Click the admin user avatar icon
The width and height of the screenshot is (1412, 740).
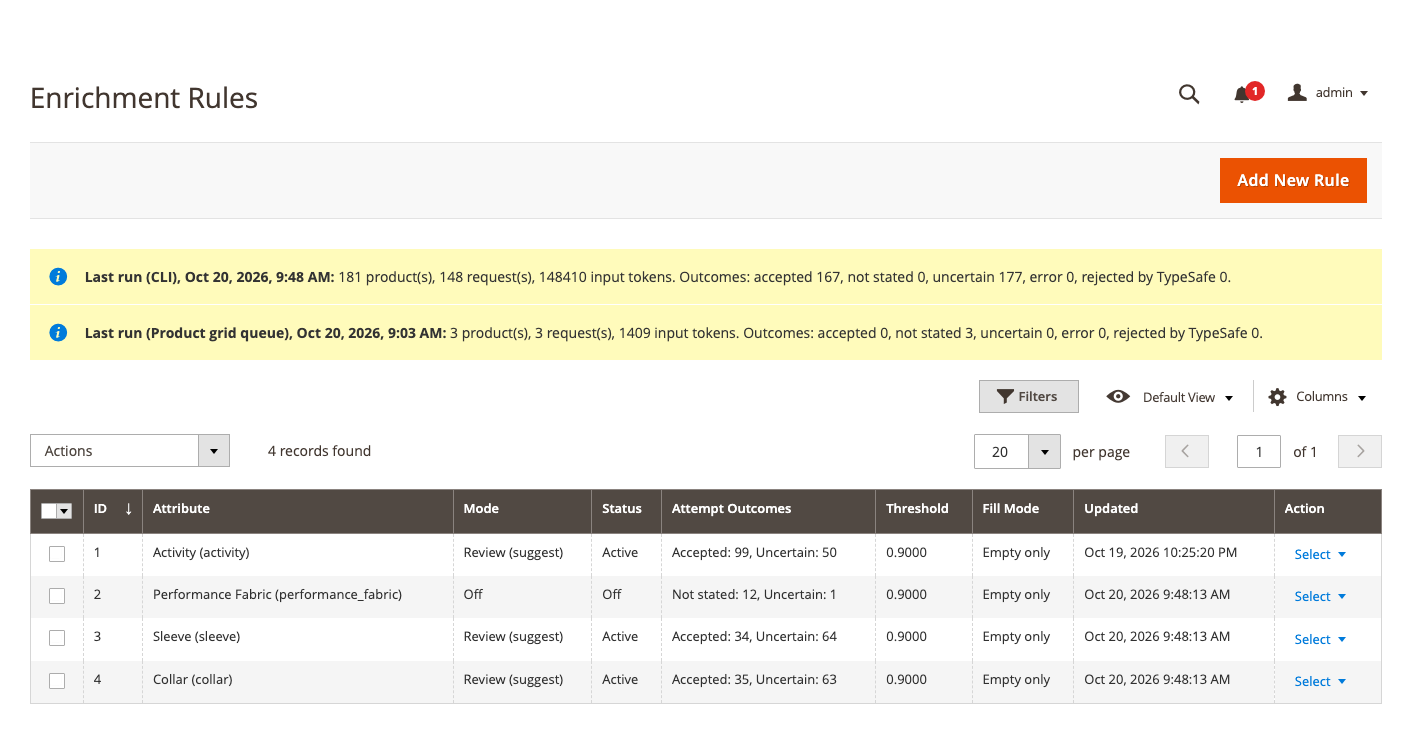(x=1297, y=93)
